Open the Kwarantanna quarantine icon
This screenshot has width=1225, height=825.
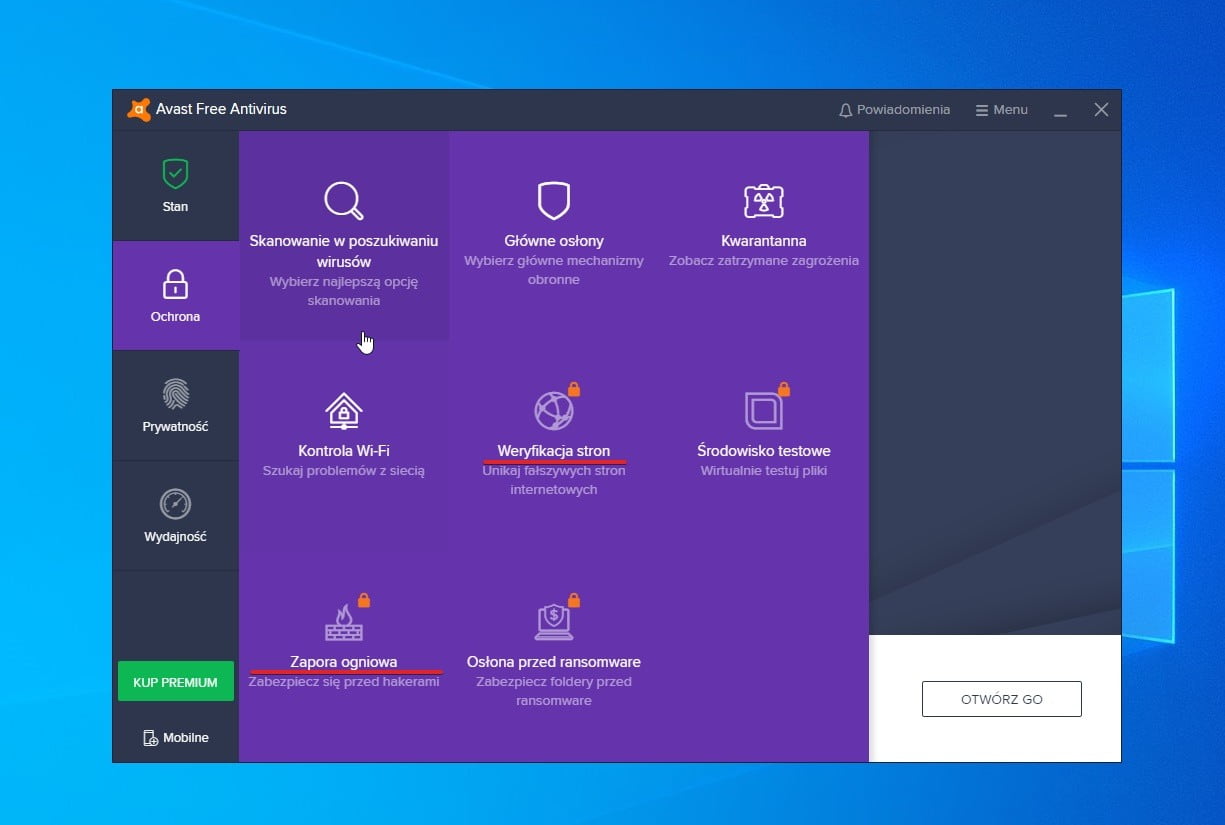click(763, 200)
